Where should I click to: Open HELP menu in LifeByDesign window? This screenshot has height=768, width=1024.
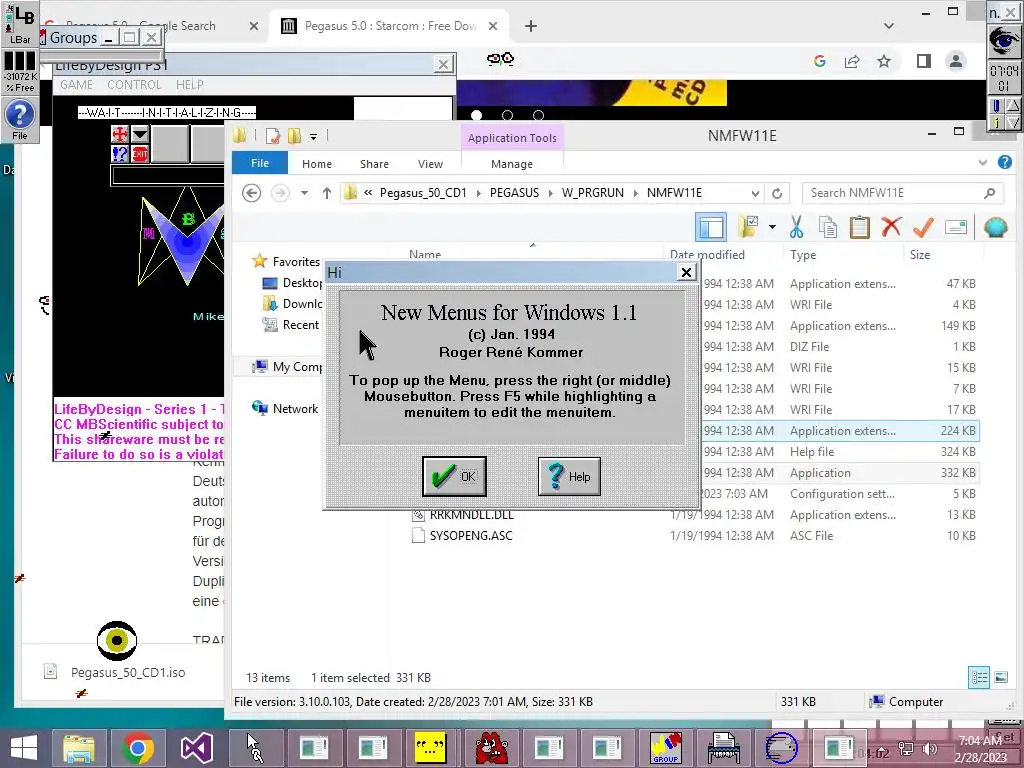pyautogui.click(x=189, y=85)
